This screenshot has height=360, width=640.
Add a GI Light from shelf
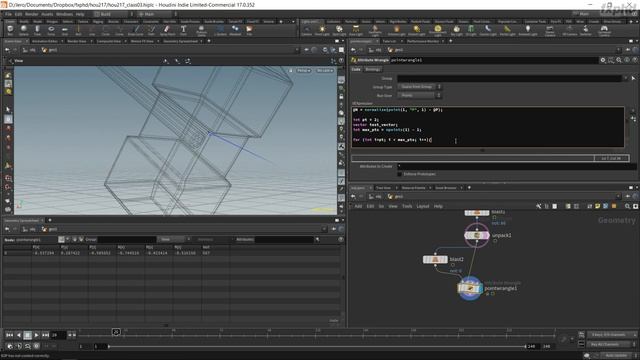(471, 30)
